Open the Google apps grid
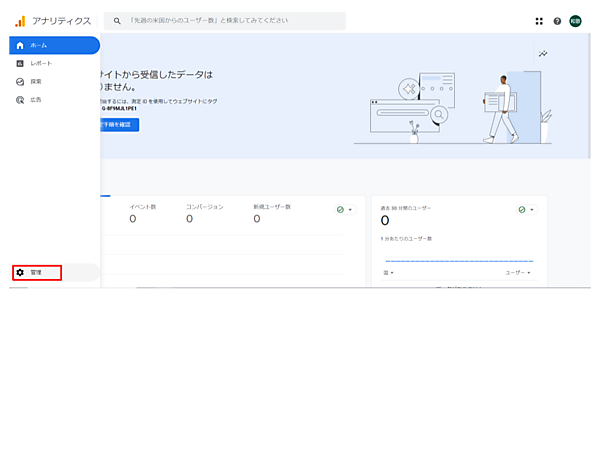Screen dimensions: 600x450 tap(539, 21)
